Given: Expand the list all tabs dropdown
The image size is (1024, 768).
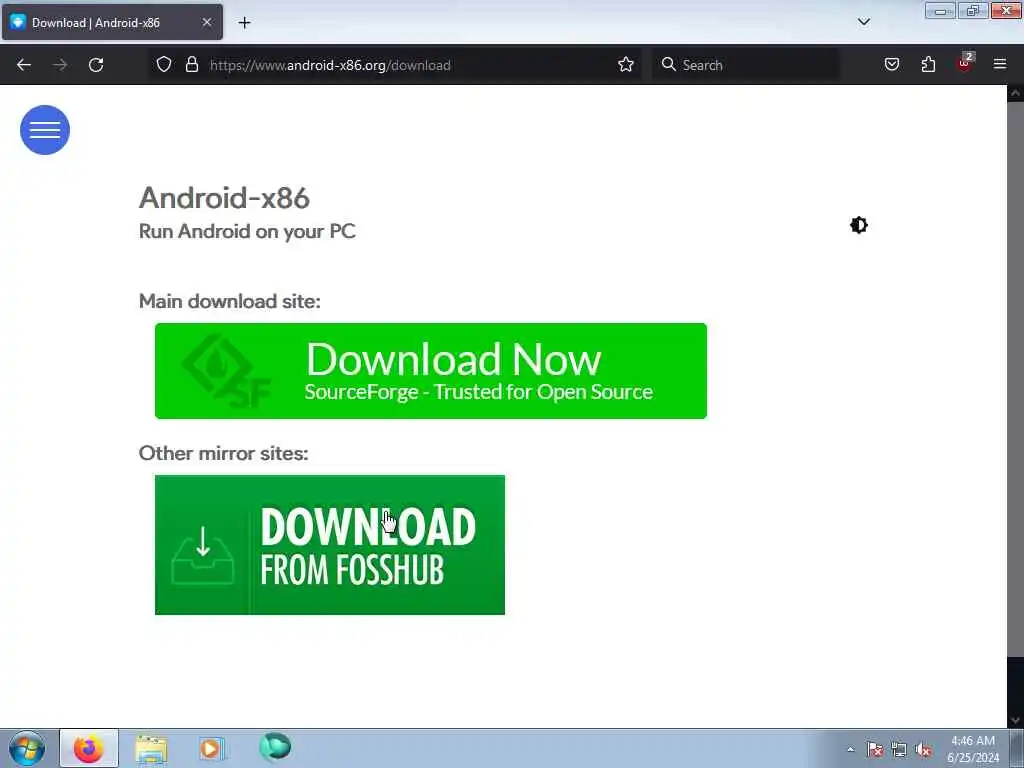Looking at the screenshot, I should [863, 22].
